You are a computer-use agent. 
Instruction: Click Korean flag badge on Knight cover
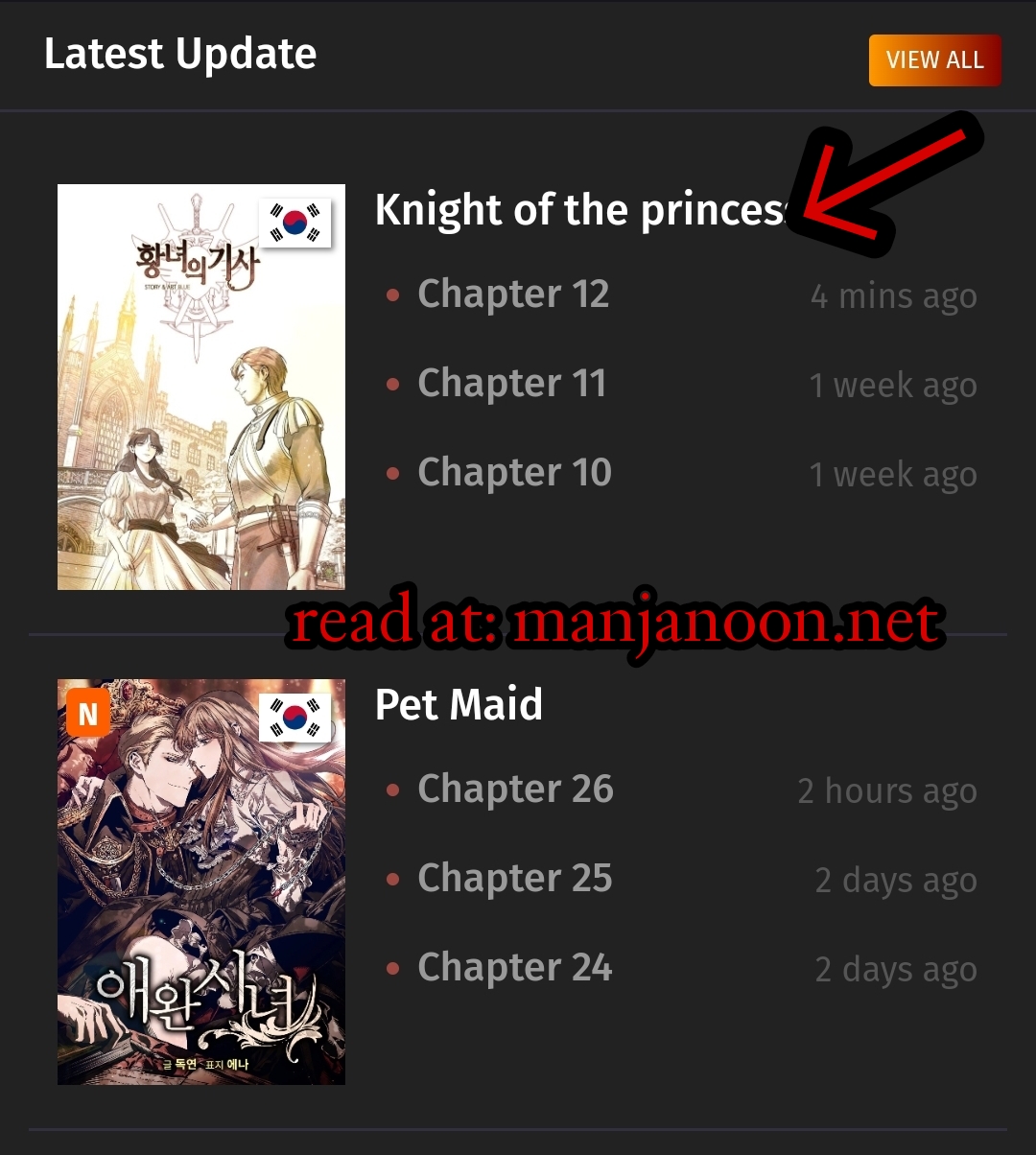(295, 223)
